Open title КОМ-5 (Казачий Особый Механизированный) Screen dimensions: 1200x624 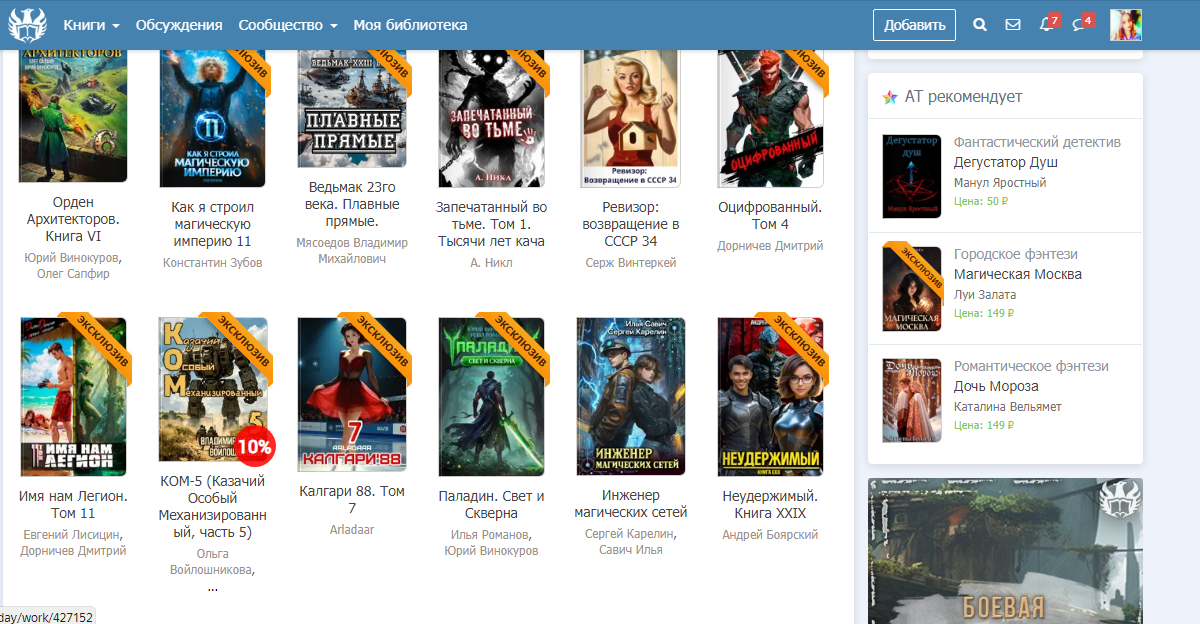point(213,506)
